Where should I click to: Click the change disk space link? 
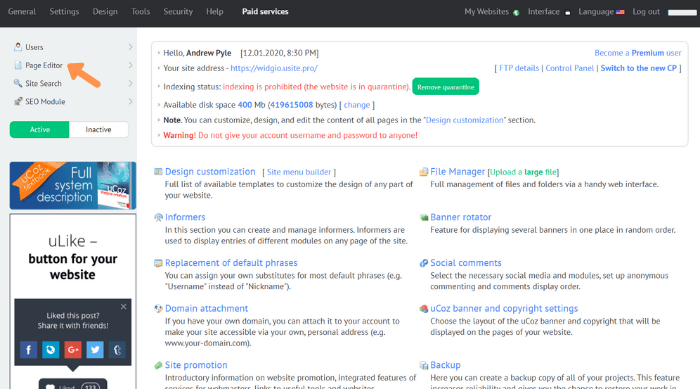point(357,105)
